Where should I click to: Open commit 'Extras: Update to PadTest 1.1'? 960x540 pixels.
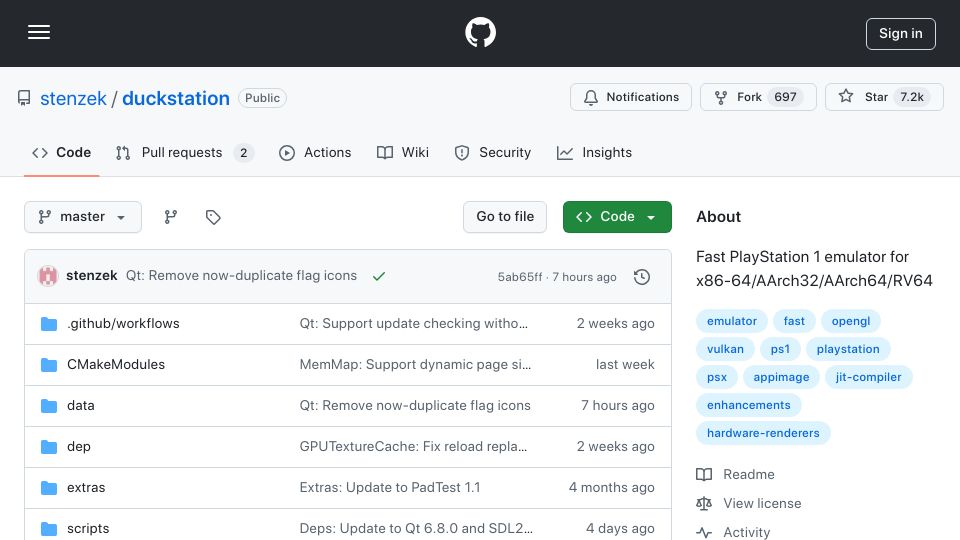389,487
